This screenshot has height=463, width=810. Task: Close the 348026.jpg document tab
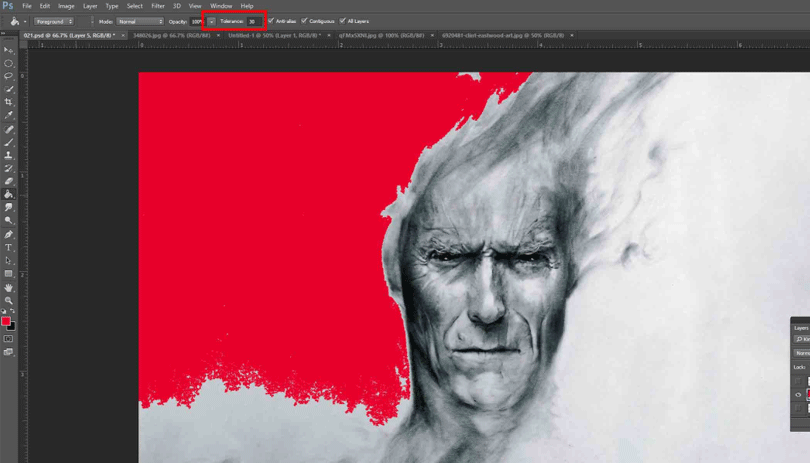(218, 35)
